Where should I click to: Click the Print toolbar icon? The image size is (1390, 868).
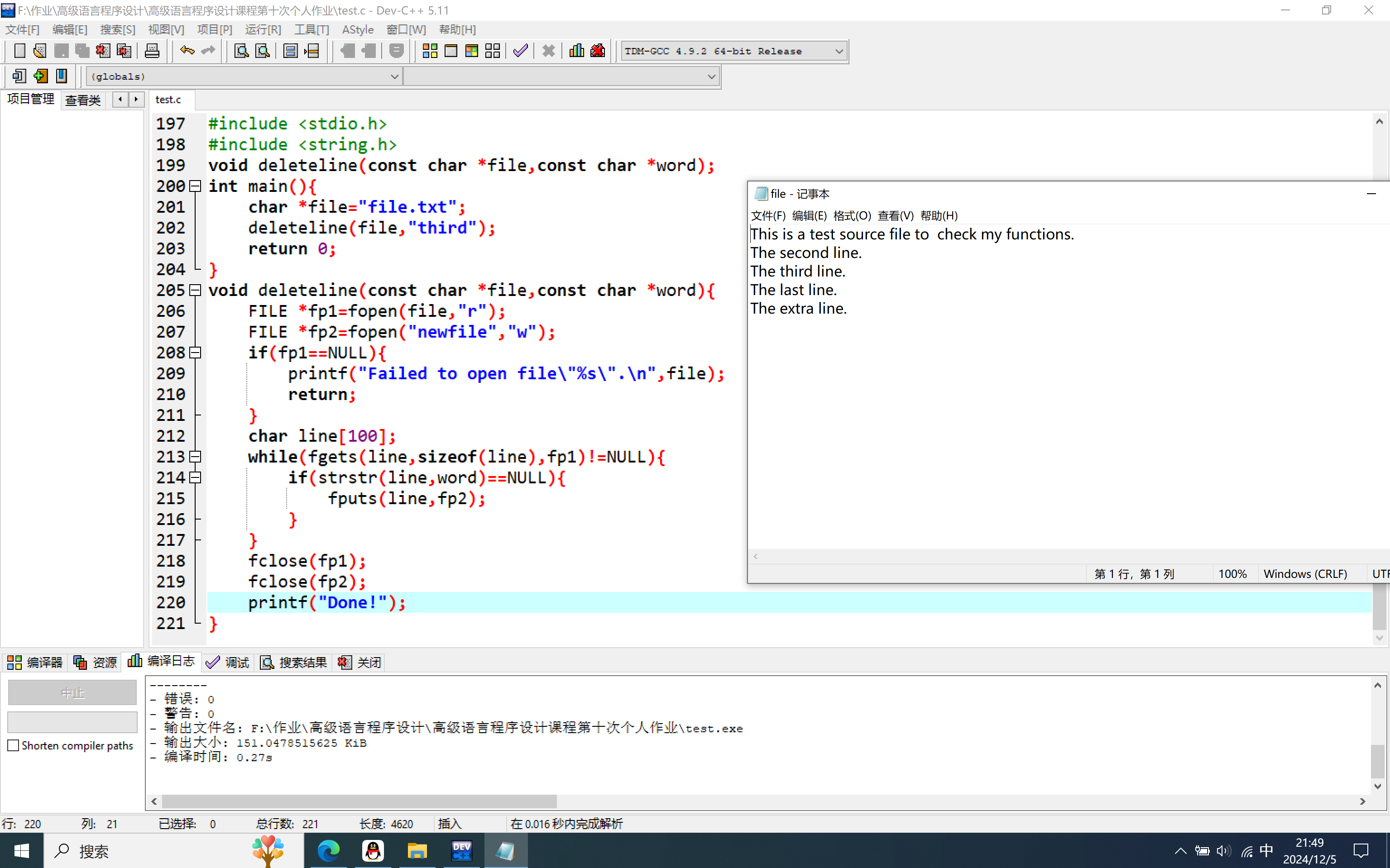[152, 51]
